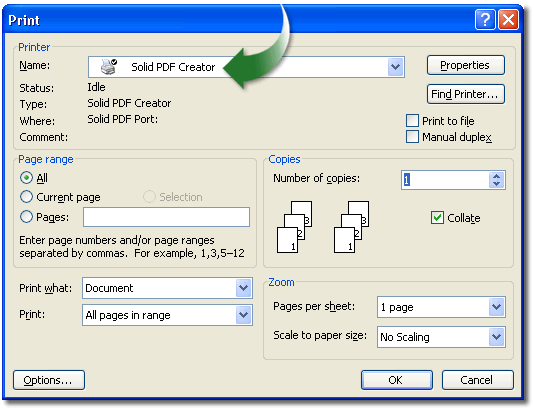Open the All pages in range dropdown
Image resolution: width=534 pixels, height=409 pixels.
click(243, 315)
